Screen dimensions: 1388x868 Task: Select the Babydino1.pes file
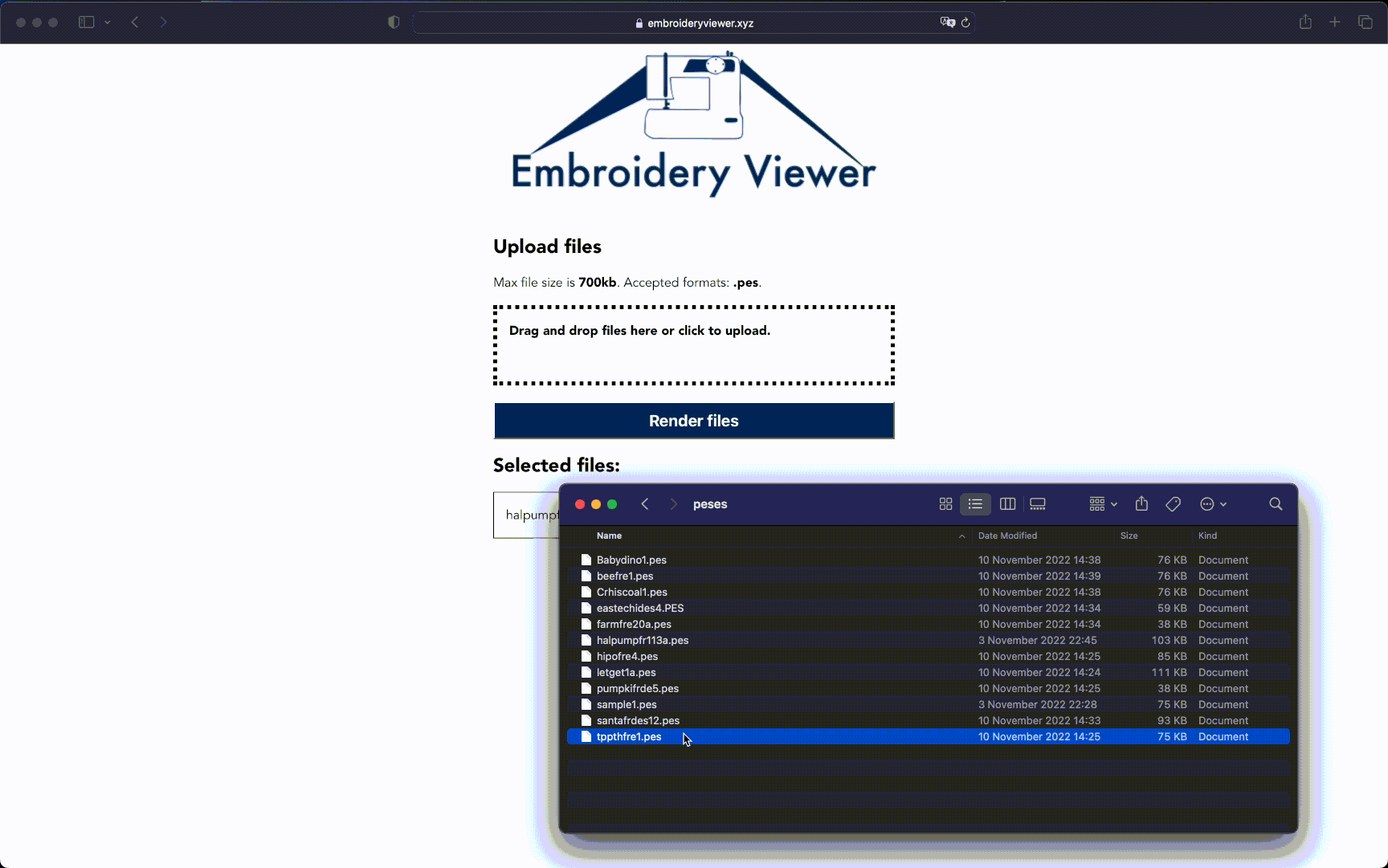631,560
